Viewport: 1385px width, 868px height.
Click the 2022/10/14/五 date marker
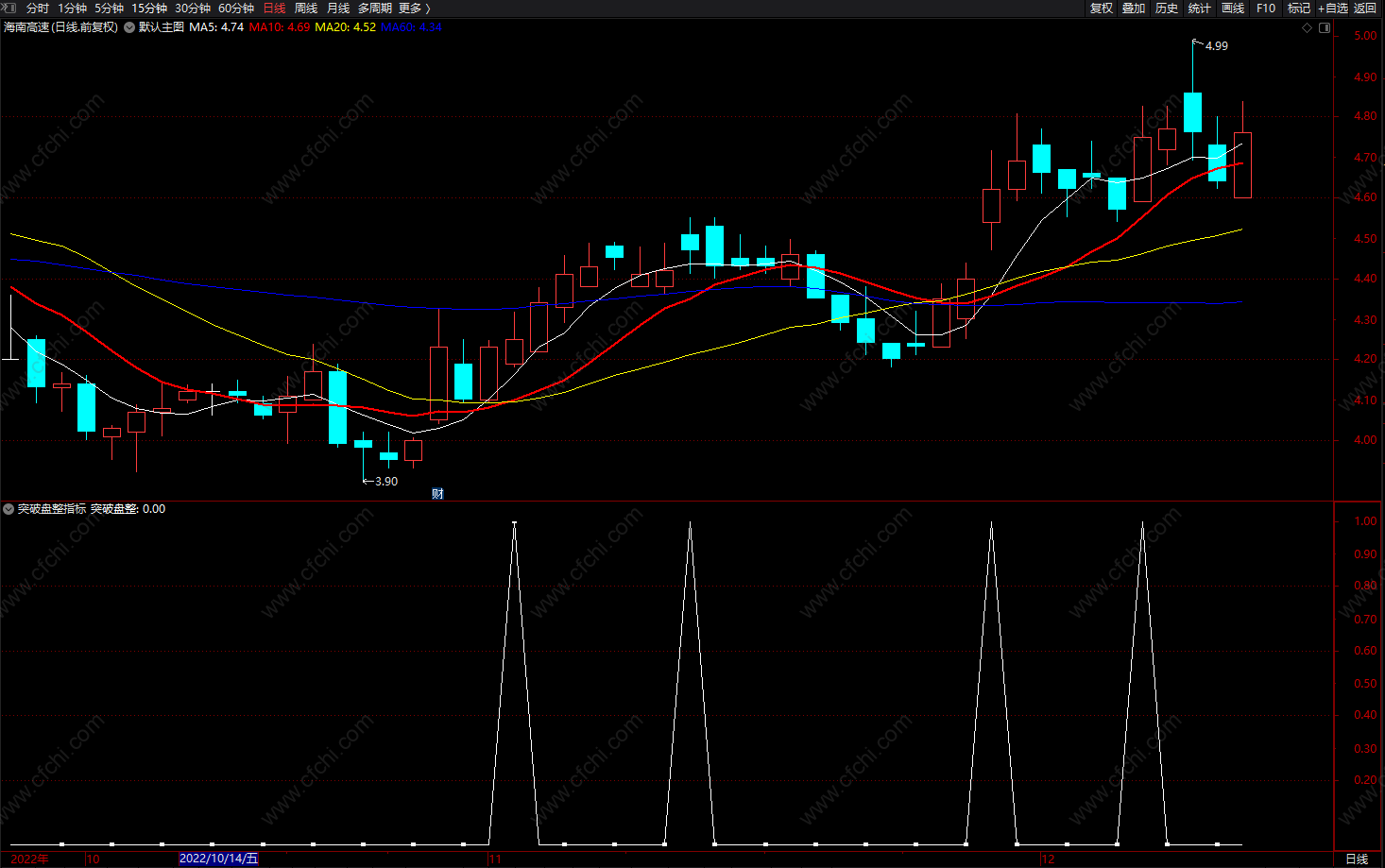[x=218, y=859]
